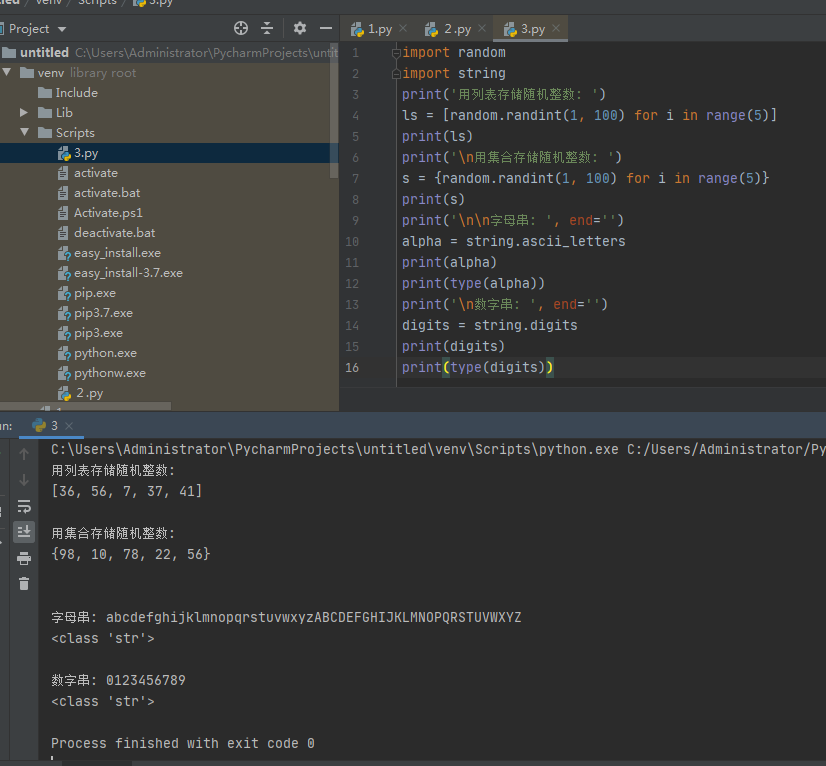The width and height of the screenshot is (826, 766).
Task: Clear console output with trash icon
Action: click(24, 583)
